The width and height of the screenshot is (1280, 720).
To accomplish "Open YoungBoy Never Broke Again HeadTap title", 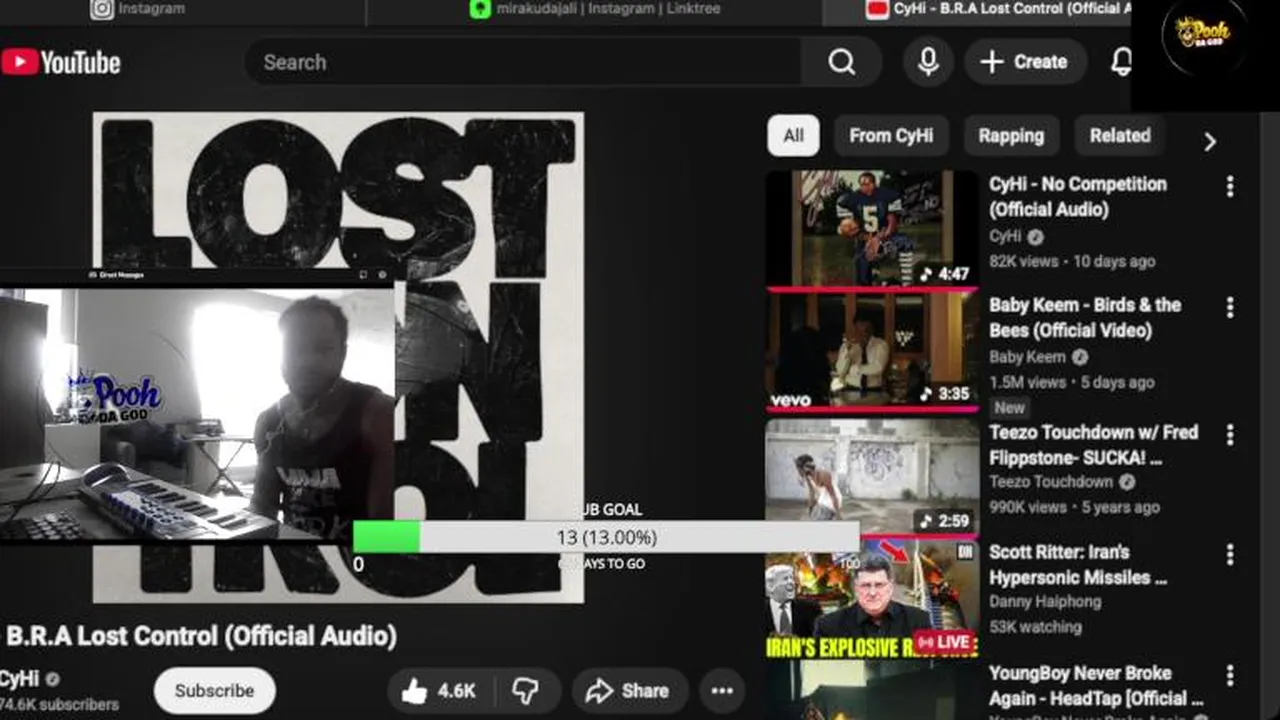I will tap(1096, 685).
